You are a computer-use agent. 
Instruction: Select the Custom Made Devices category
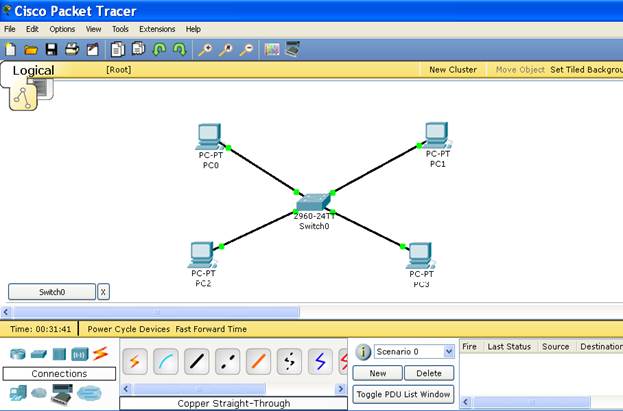[x=62, y=394]
